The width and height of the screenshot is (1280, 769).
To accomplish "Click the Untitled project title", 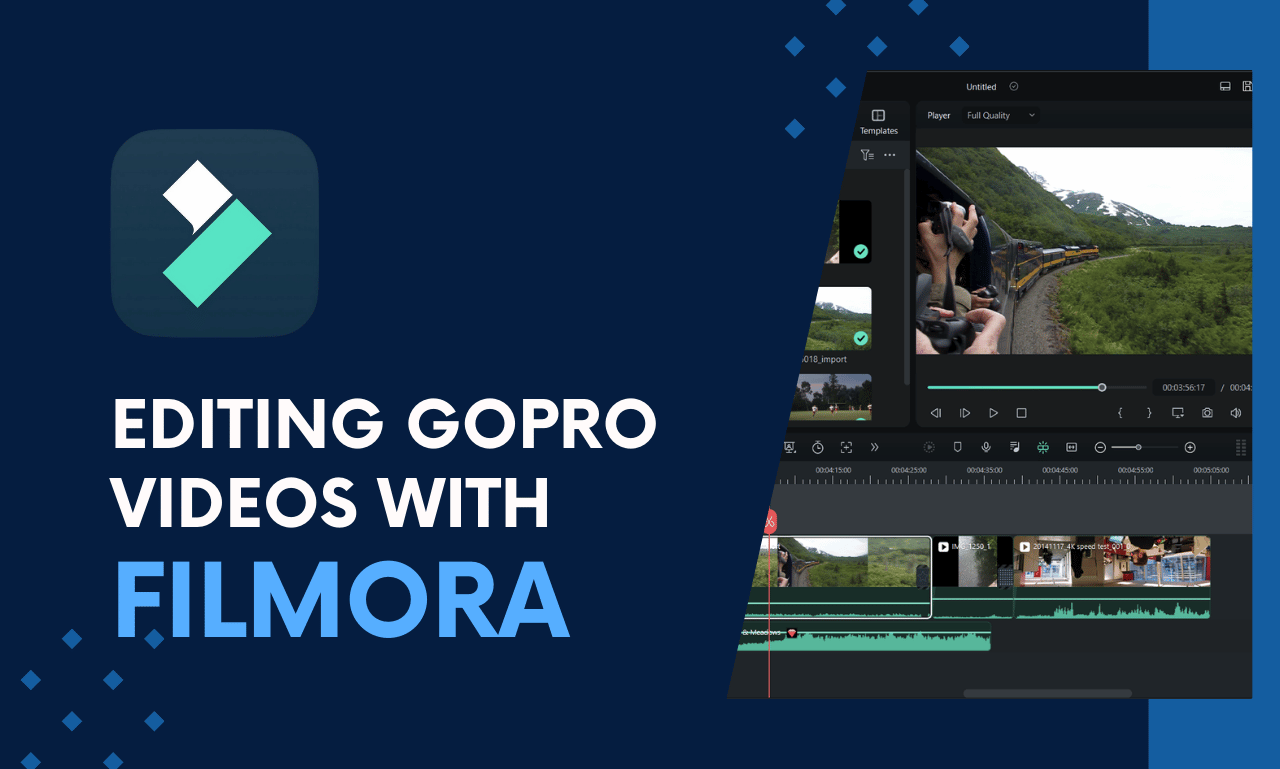I will point(981,87).
